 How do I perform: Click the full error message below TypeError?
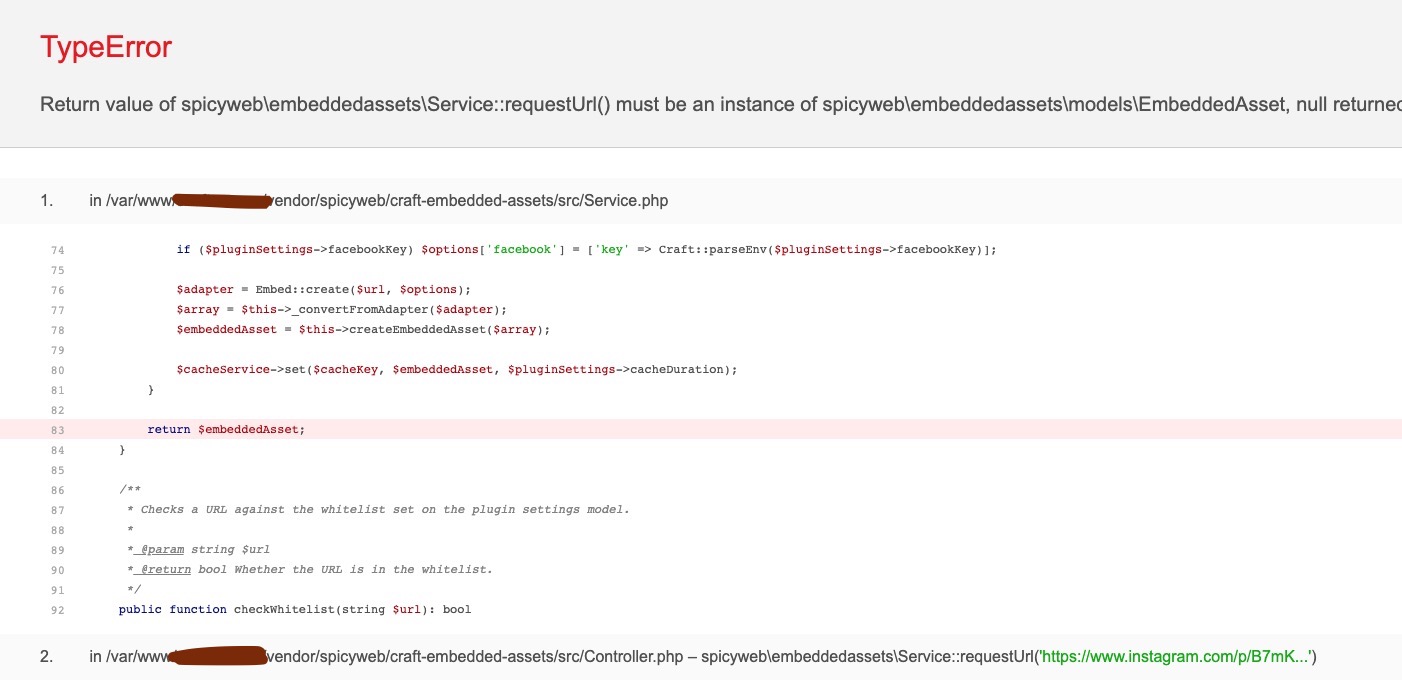tap(700, 104)
